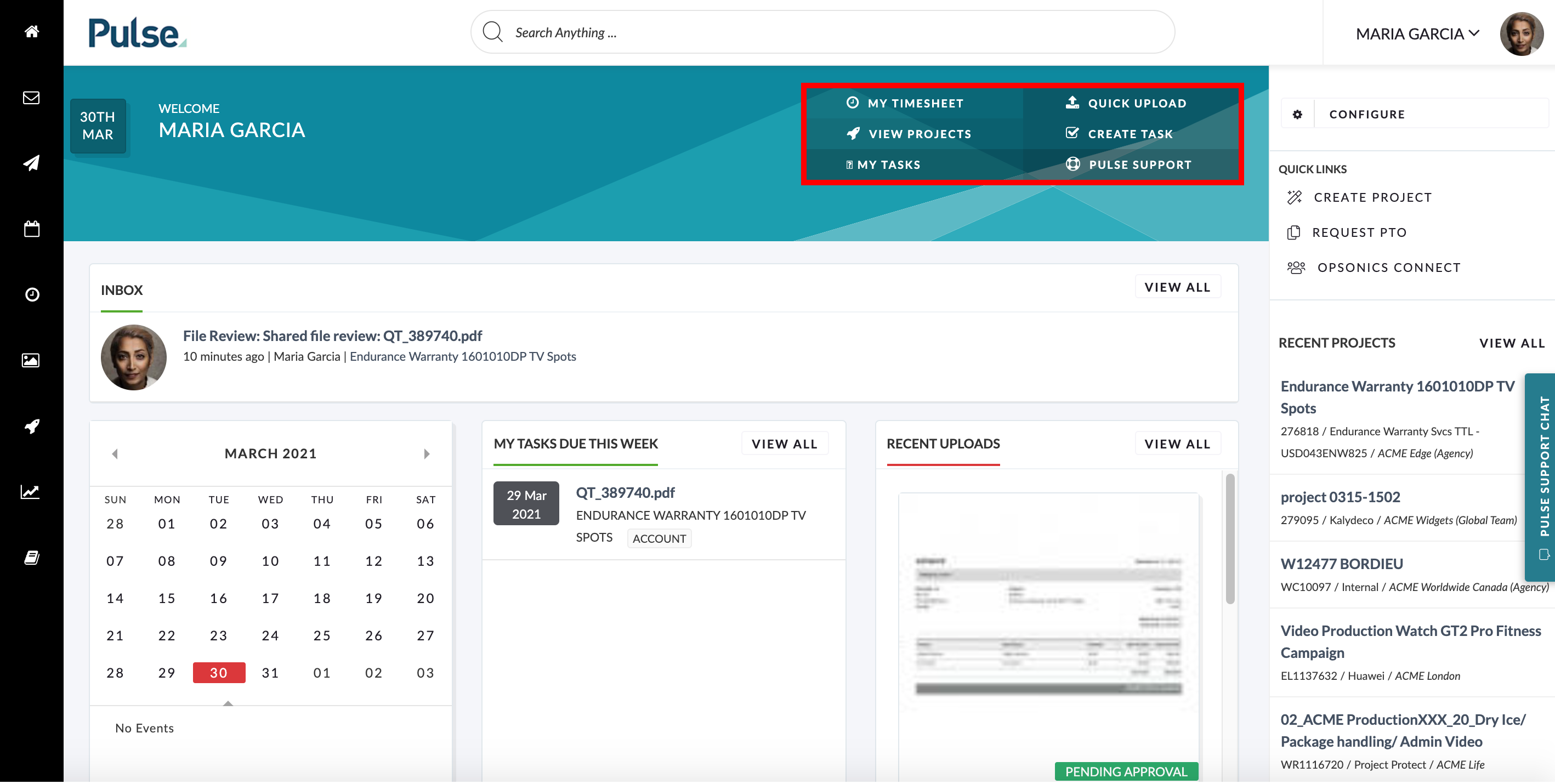This screenshot has height=784, width=1555.
Task: Click the chat icon under Pulse Support Chat
Action: pos(1544,555)
